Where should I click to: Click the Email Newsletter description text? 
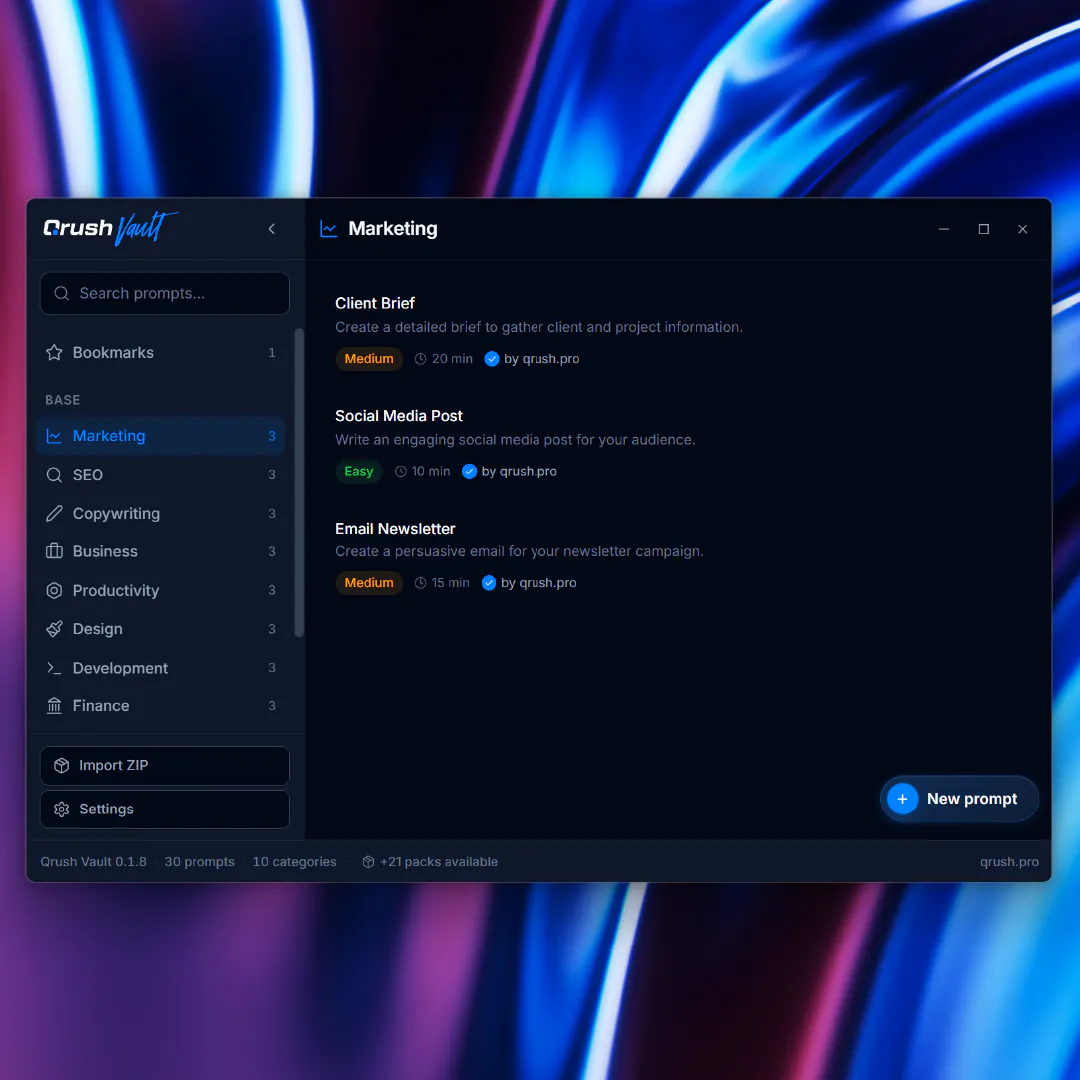point(519,551)
